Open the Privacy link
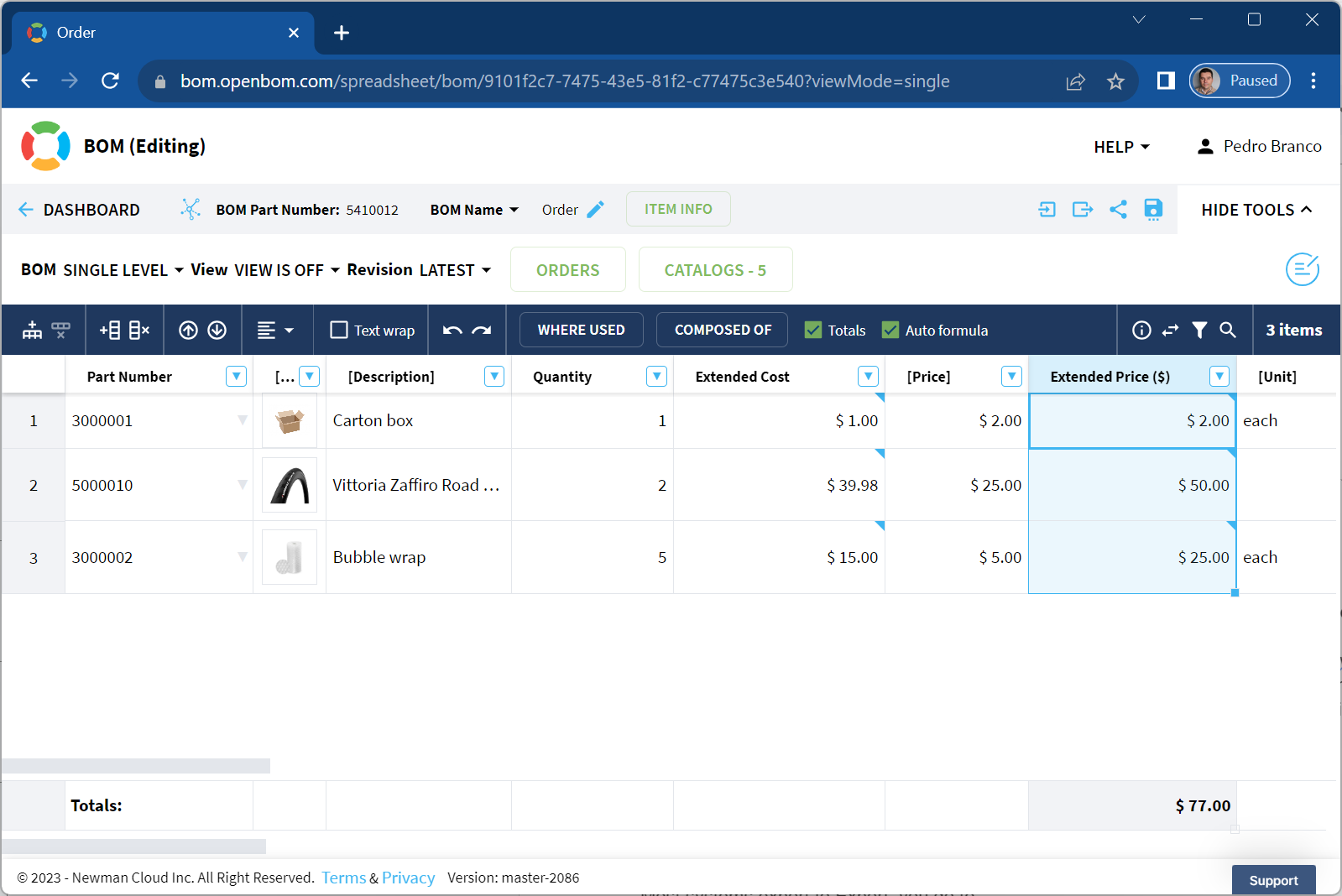 pos(408,878)
